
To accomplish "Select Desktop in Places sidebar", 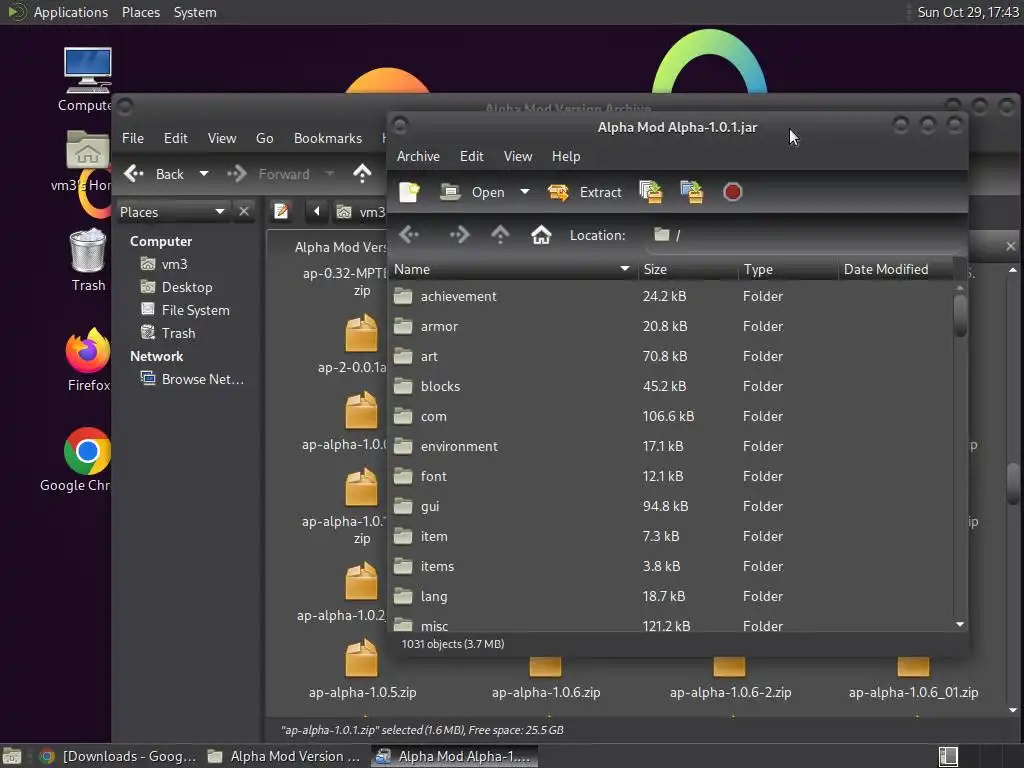I will 187,287.
